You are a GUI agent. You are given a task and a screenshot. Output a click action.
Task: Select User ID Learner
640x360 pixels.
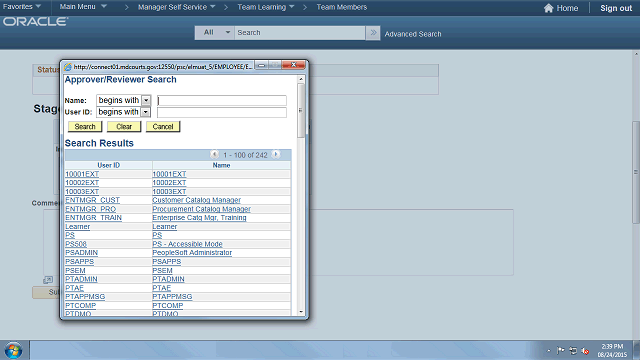[x=78, y=227]
